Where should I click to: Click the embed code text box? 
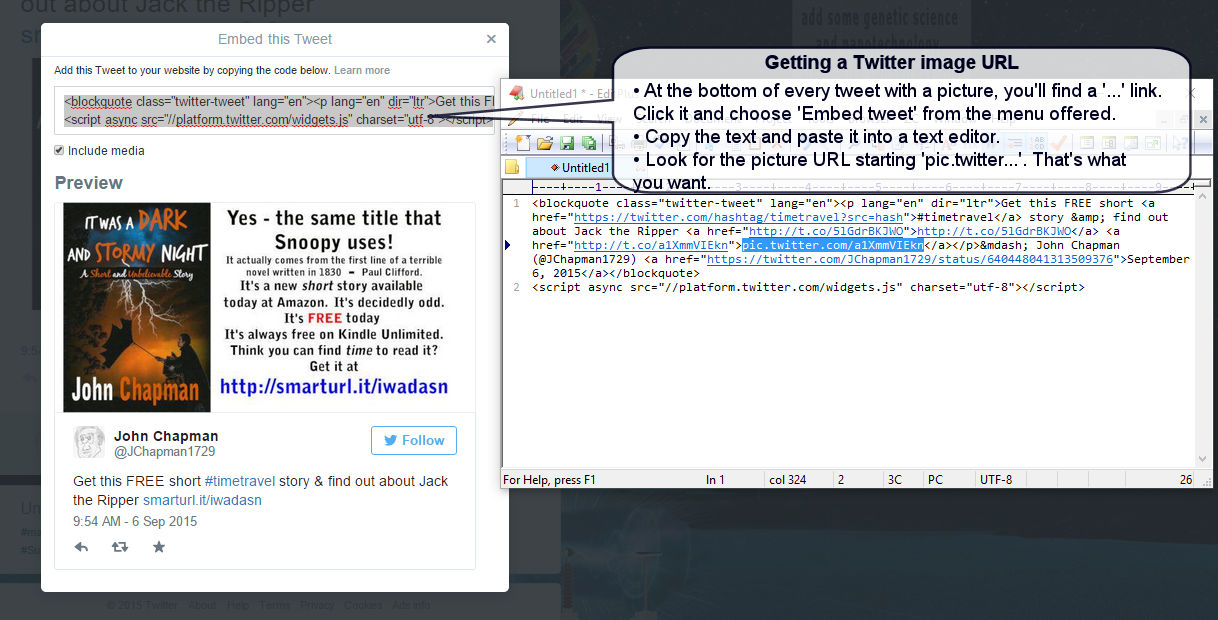tap(274, 110)
